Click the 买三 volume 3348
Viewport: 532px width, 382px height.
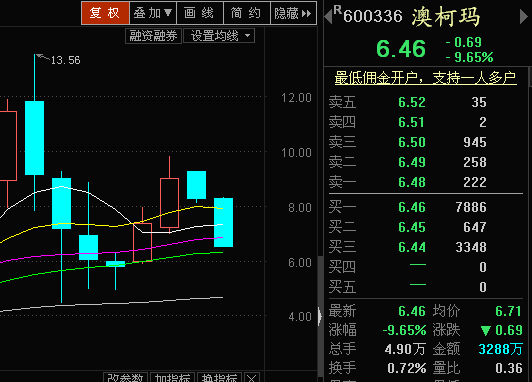coord(471,247)
